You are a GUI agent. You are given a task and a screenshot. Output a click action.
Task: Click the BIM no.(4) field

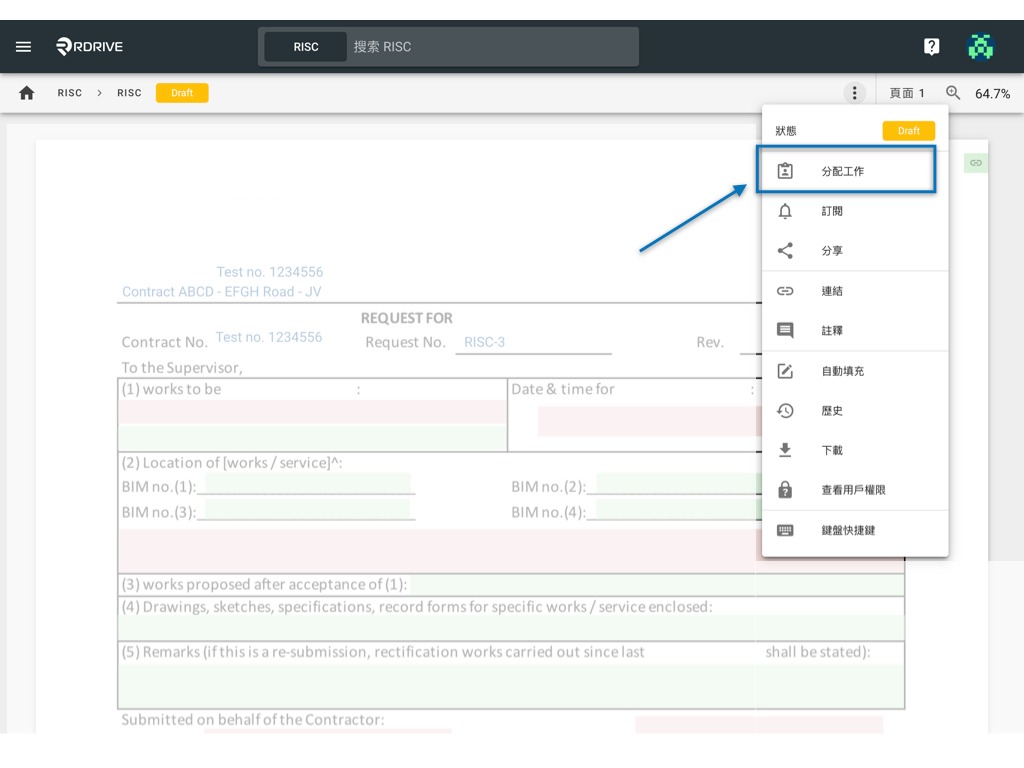coord(678,509)
